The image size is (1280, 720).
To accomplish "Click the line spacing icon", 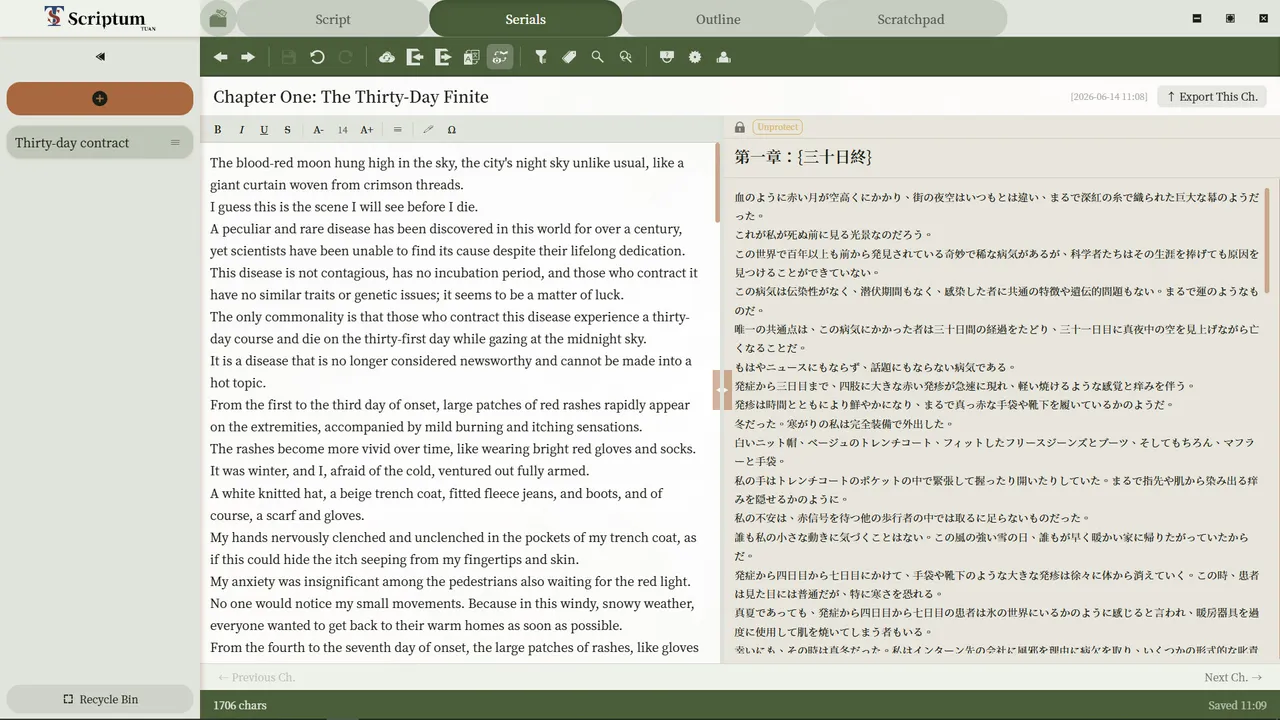I will click(x=397, y=130).
